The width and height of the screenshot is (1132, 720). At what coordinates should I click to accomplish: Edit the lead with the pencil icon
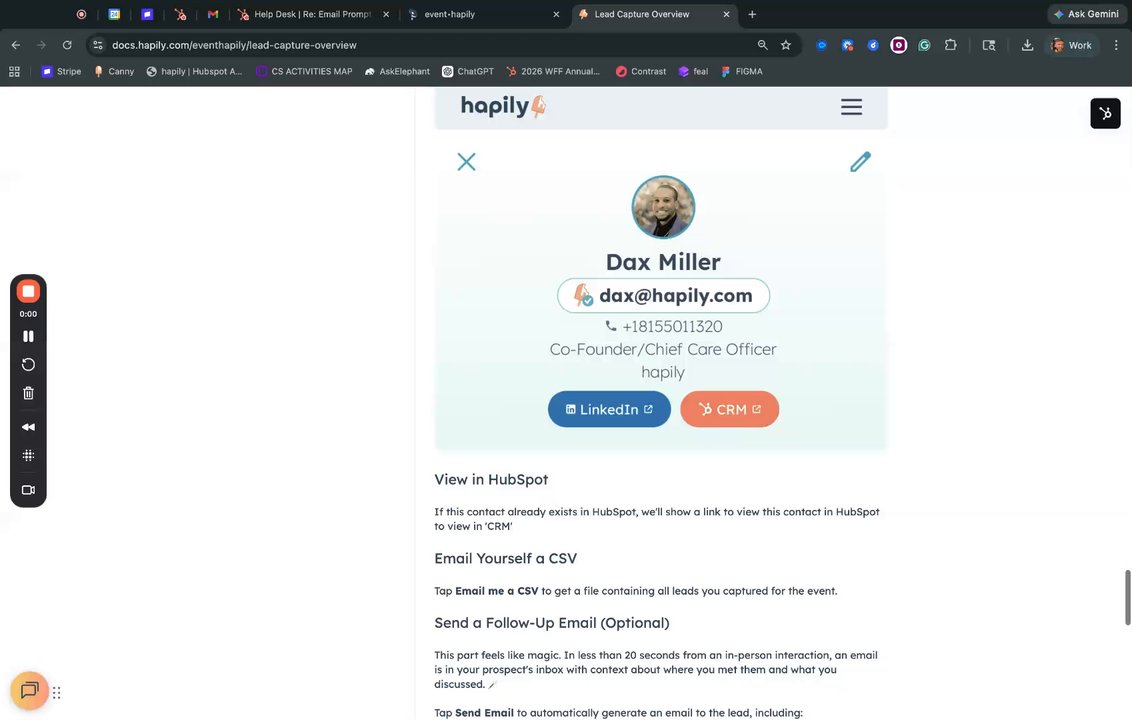(860, 162)
